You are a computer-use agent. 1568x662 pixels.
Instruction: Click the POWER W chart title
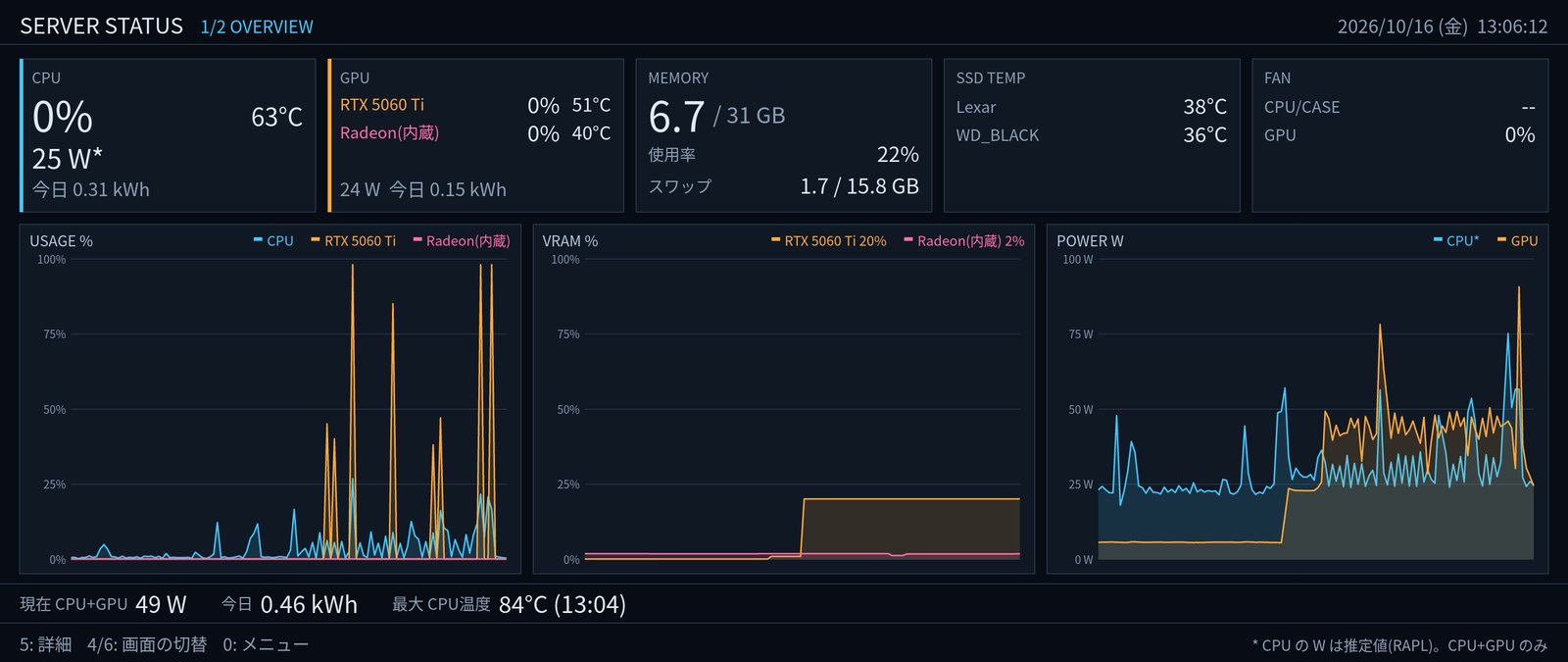(x=1090, y=241)
